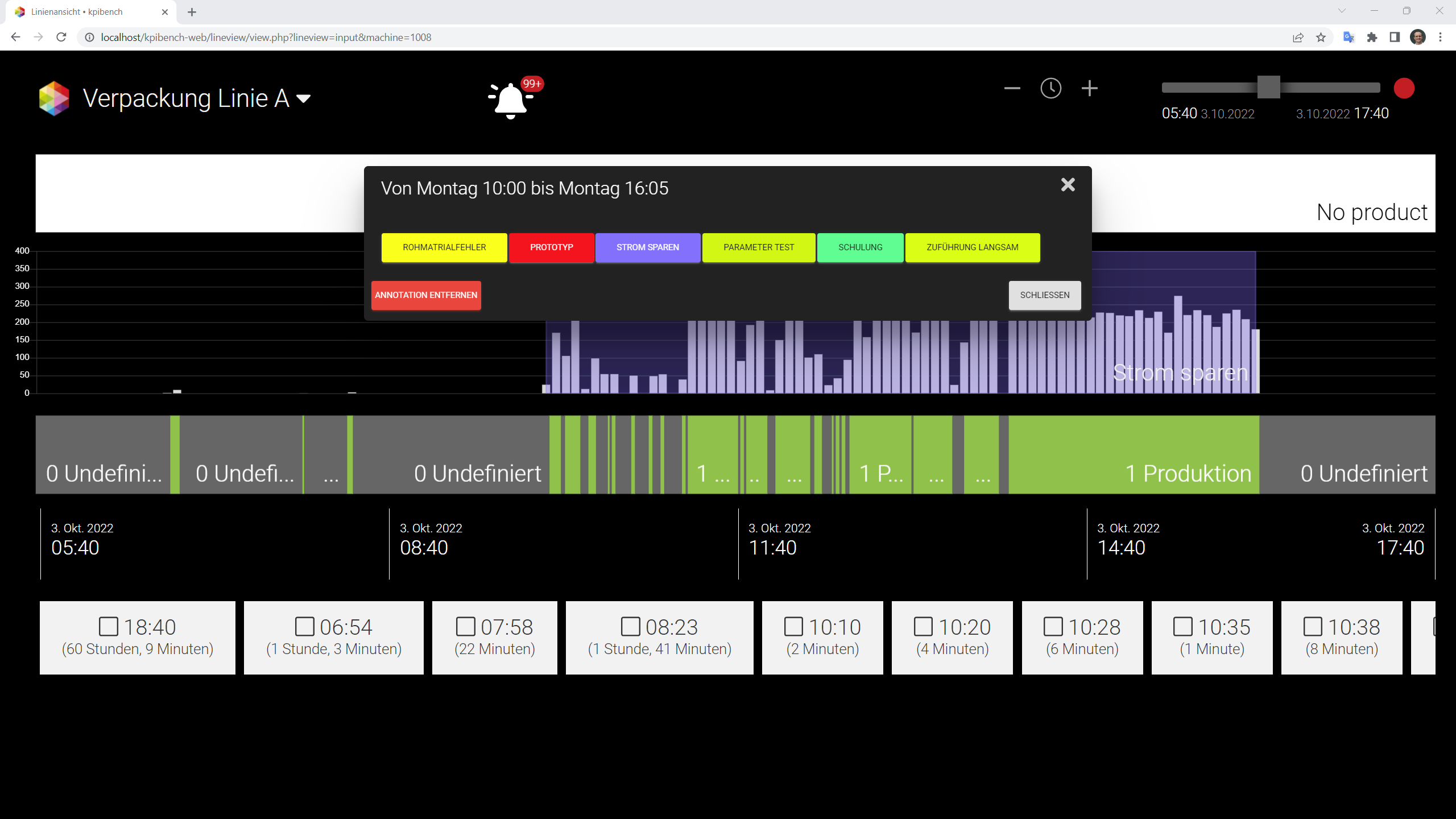Open the browser extensions puzzle icon
This screenshot has height=819, width=1456.
[x=1372, y=38]
